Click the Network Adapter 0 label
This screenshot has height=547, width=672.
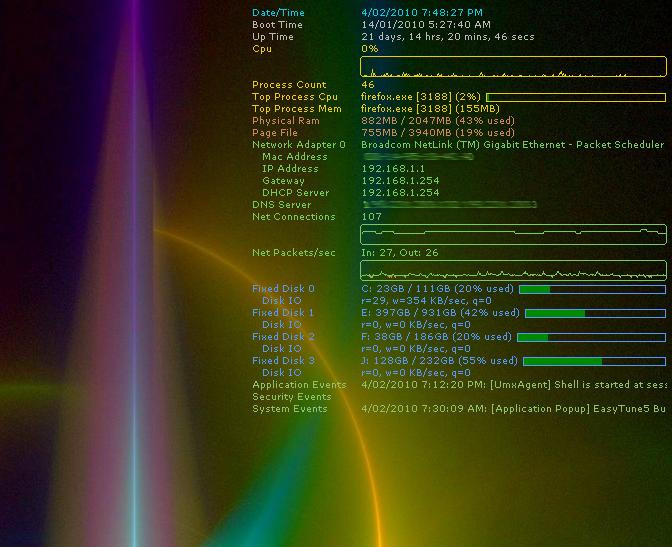coord(299,145)
